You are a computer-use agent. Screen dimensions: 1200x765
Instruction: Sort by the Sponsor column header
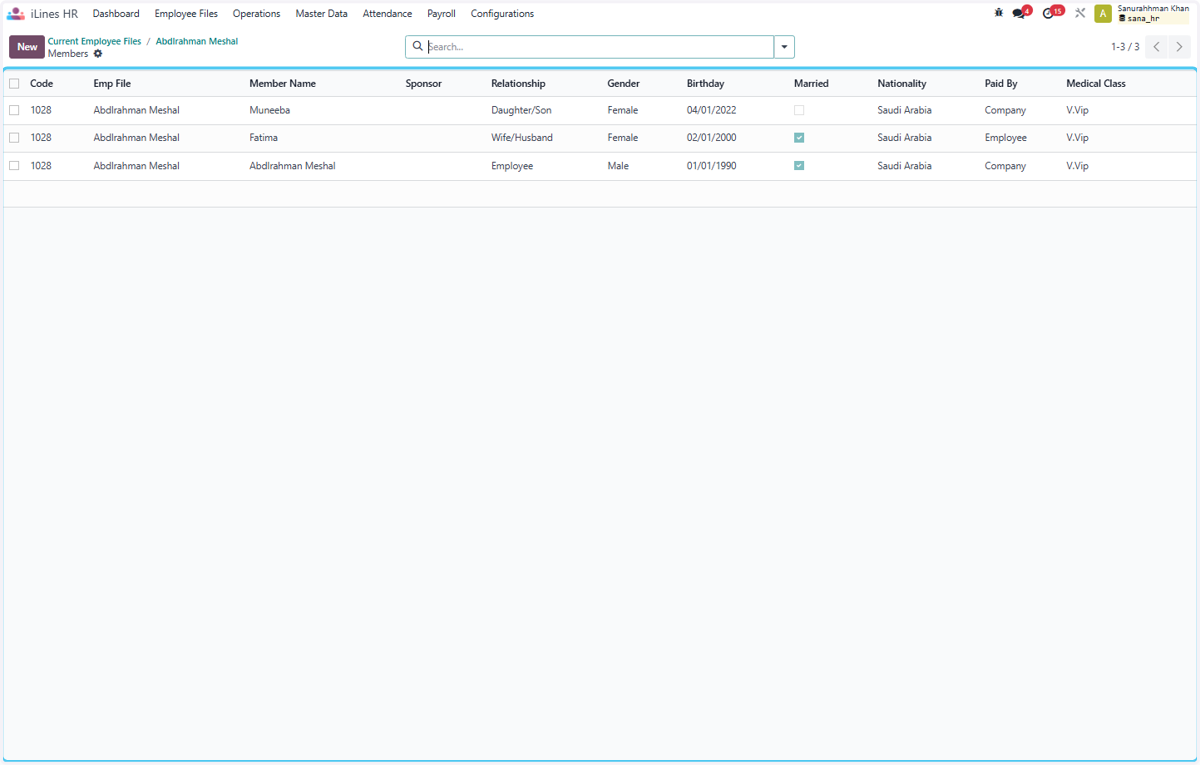click(x=423, y=84)
